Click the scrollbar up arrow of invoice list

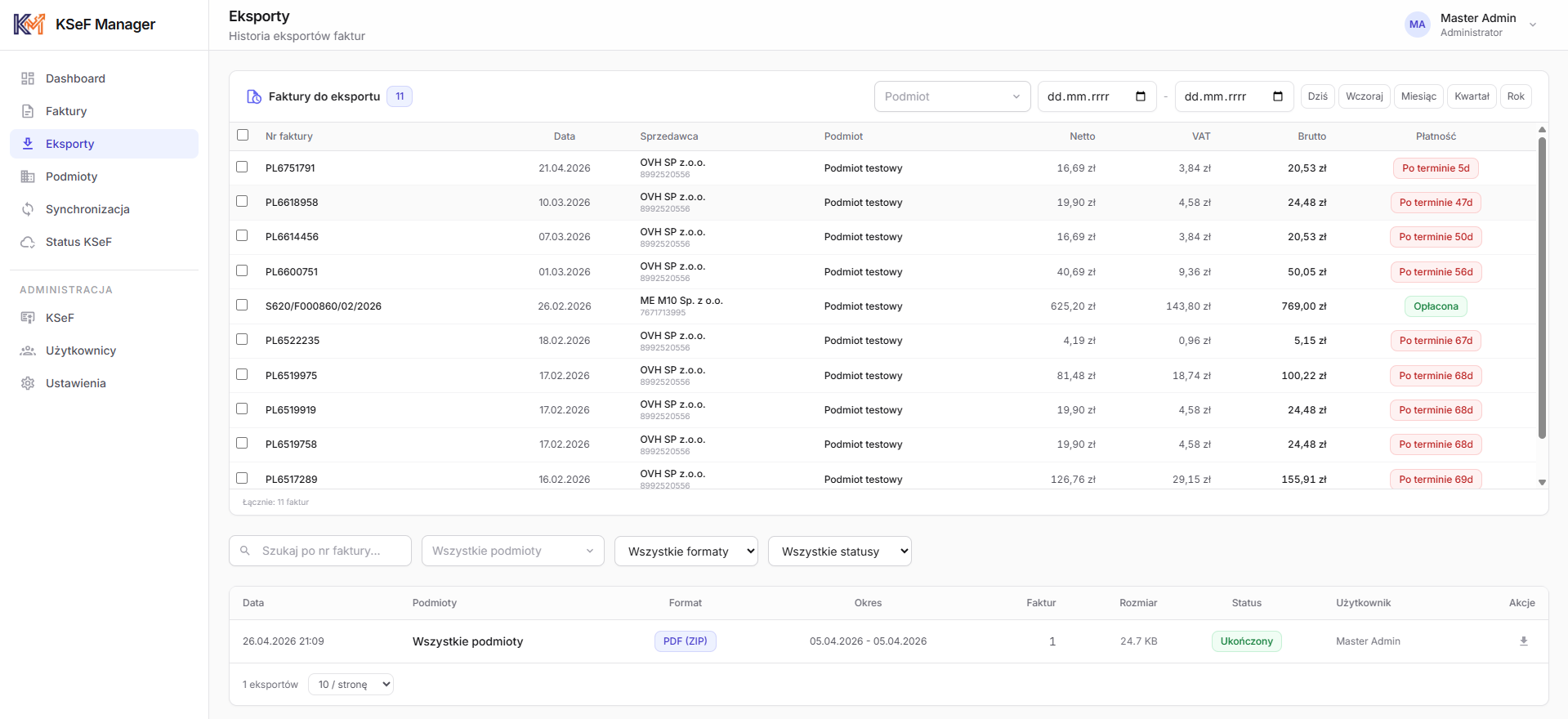coord(1542,129)
